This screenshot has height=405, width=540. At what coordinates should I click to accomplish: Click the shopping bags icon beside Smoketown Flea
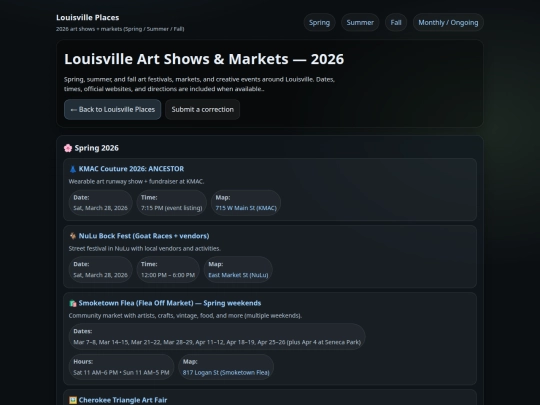pos(73,303)
